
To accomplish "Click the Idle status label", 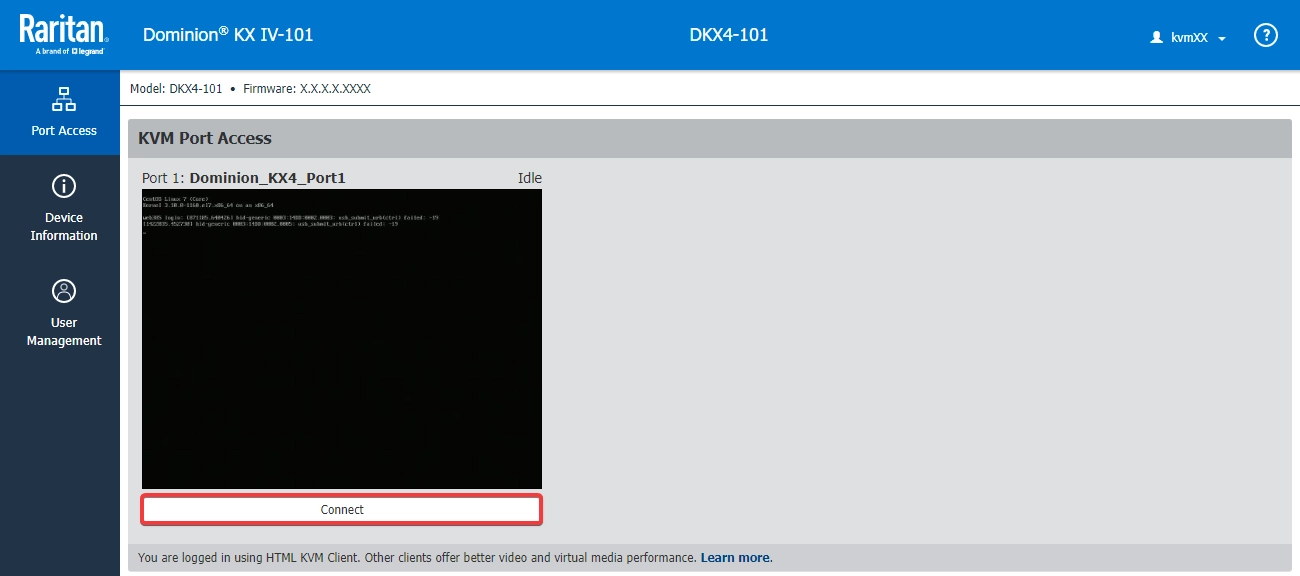I will click(x=529, y=178).
